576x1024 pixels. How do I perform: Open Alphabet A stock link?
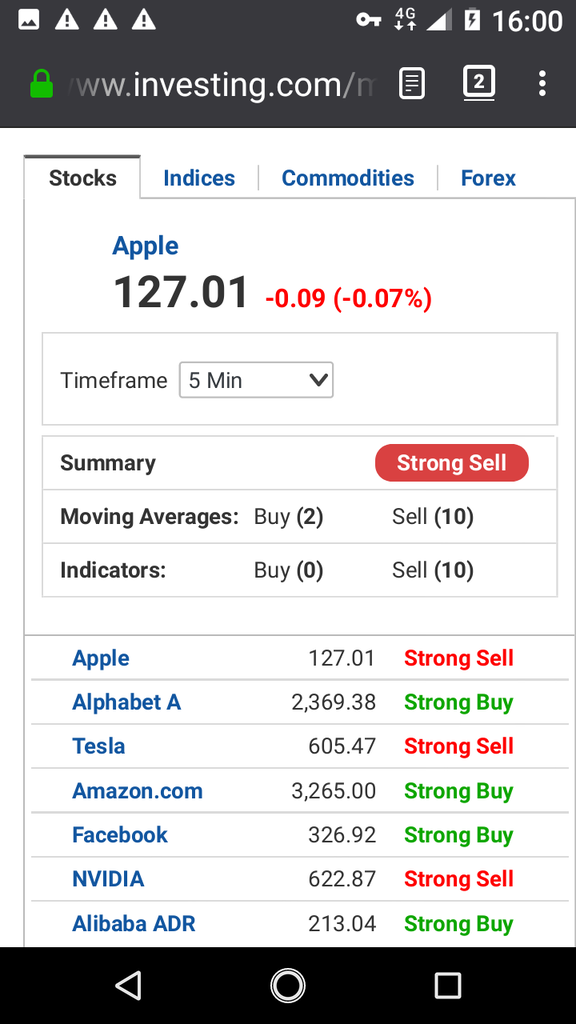pos(126,702)
